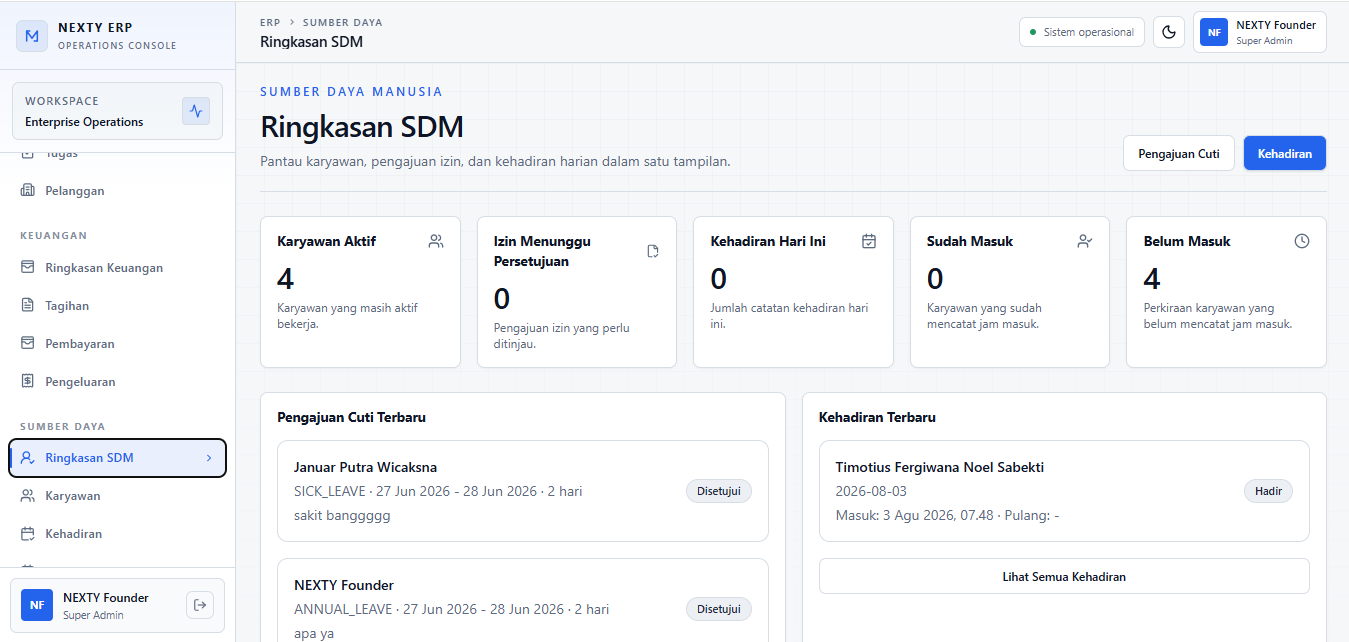Click the Hadir status badge

pos(1269,491)
